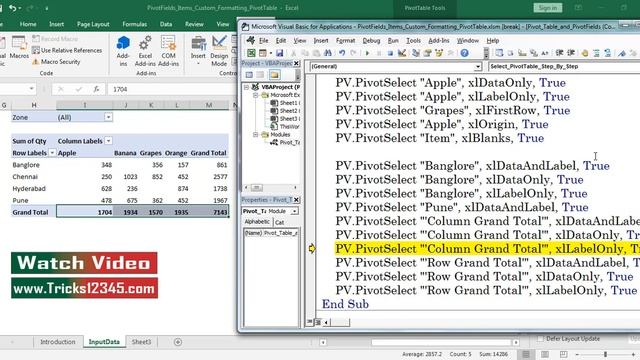Click the blue Help question mark icon
This screenshot has width=640, height=360.
pyautogui.click(x=464, y=53)
